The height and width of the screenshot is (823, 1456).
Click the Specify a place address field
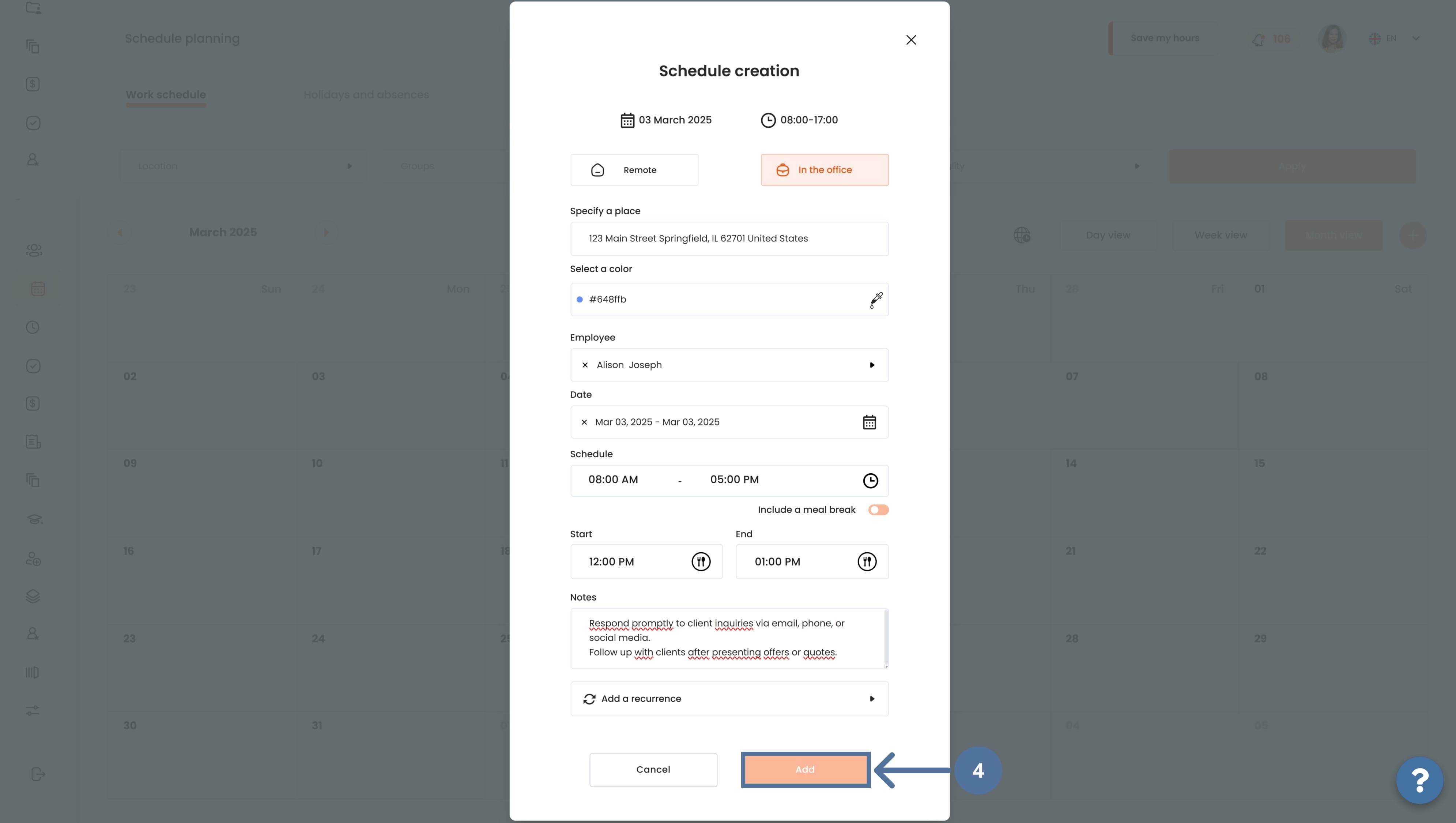[x=729, y=238]
